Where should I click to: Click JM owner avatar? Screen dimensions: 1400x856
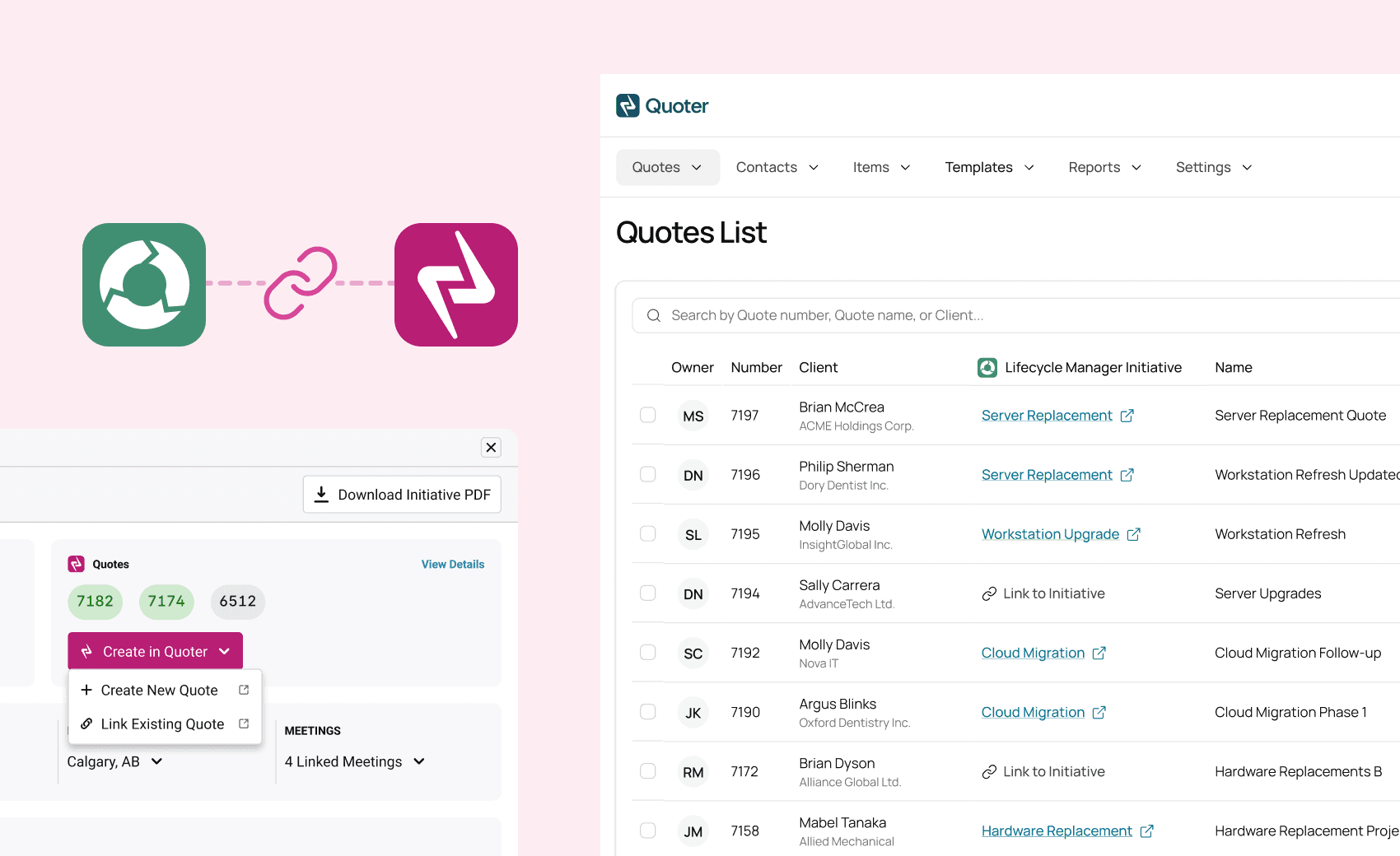[x=693, y=831]
